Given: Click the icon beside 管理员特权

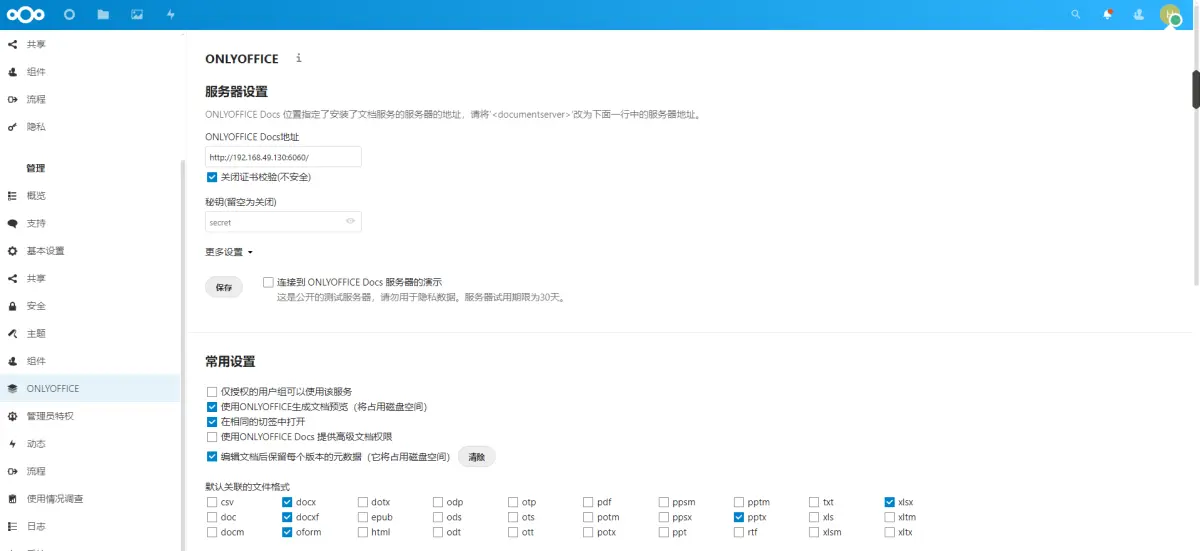Looking at the screenshot, I should (x=13, y=416).
